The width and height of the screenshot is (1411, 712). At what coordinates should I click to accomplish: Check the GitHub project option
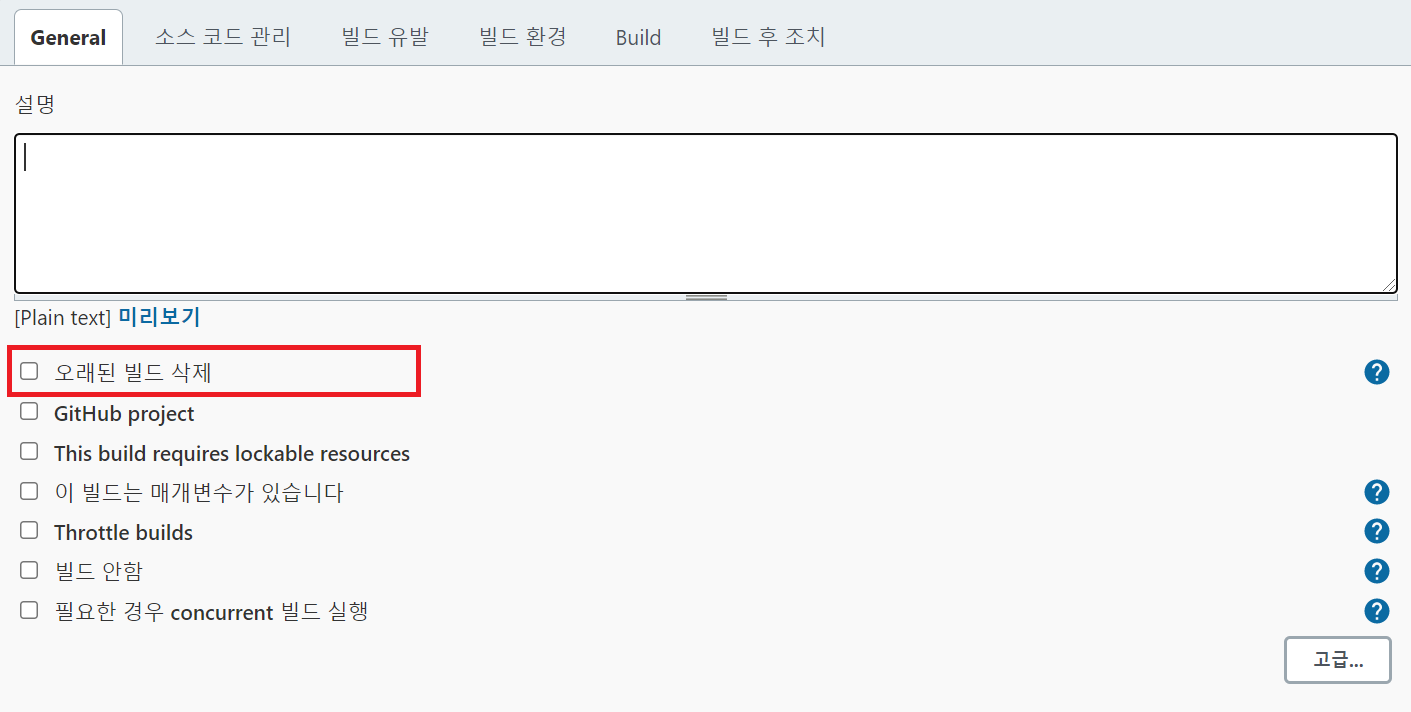point(28,410)
